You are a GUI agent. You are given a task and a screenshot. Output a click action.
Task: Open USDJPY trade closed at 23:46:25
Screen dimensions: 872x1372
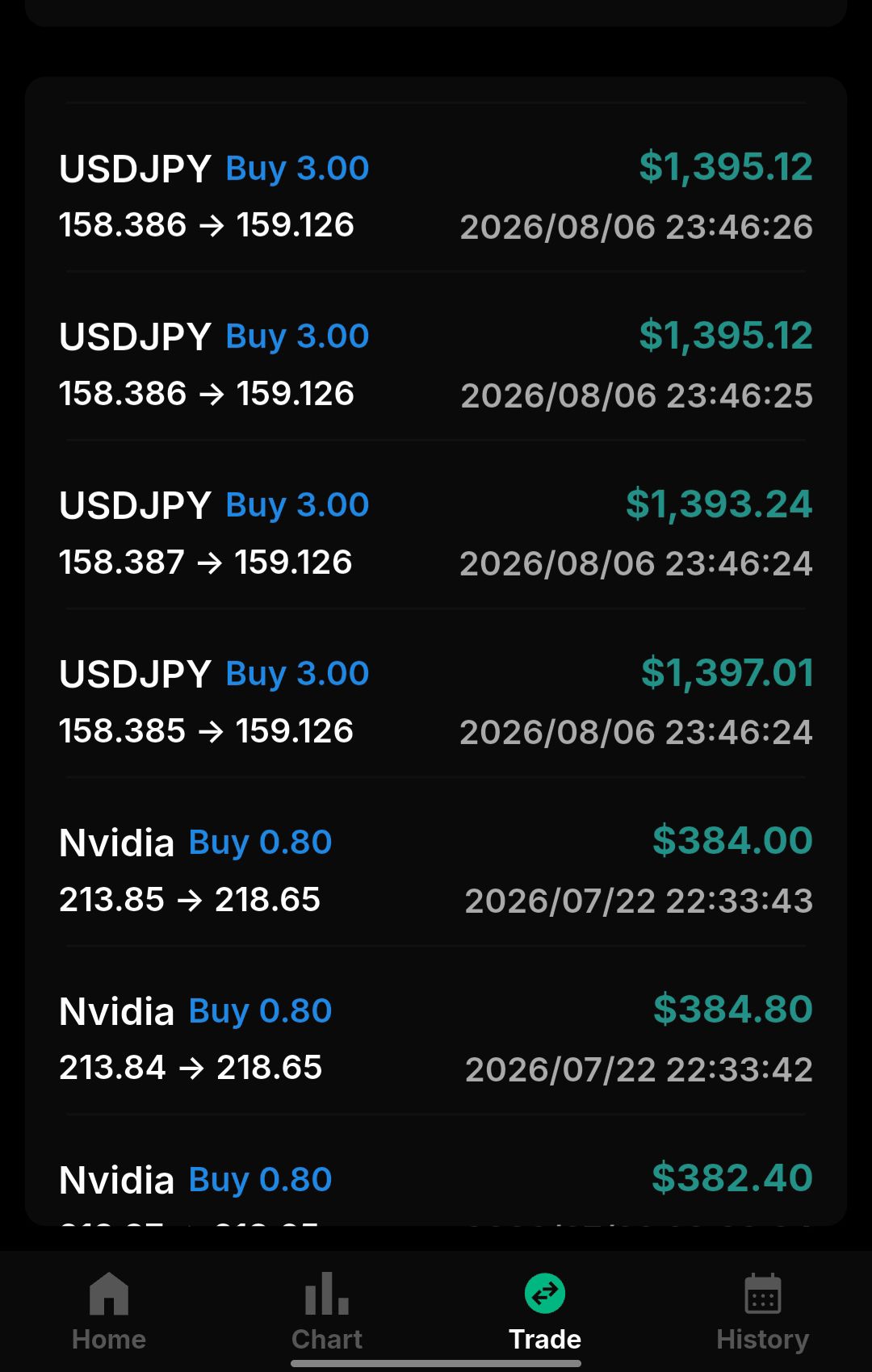pyautogui.click(x=436, y=365)
